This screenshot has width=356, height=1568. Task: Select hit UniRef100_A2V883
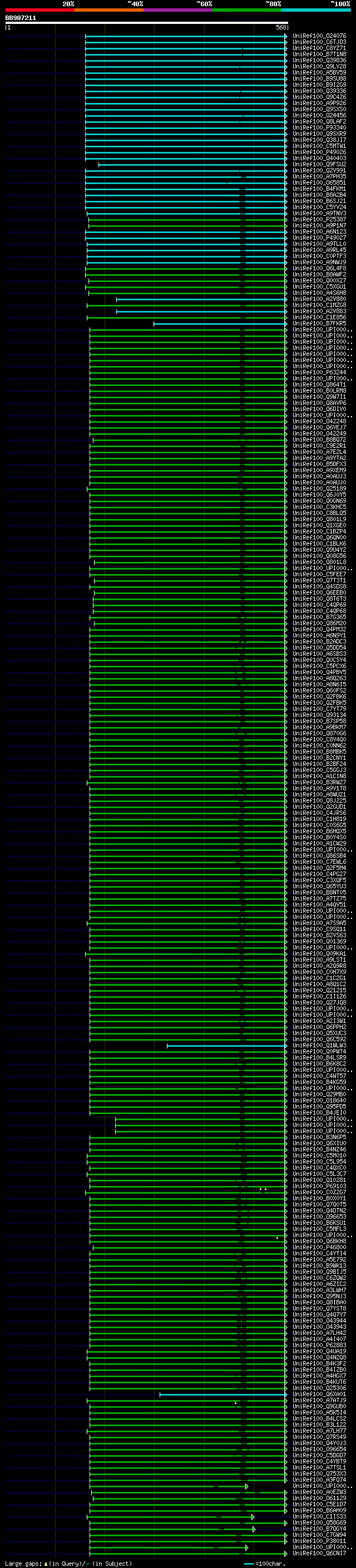pyautogui.click(x=319, y=311)
